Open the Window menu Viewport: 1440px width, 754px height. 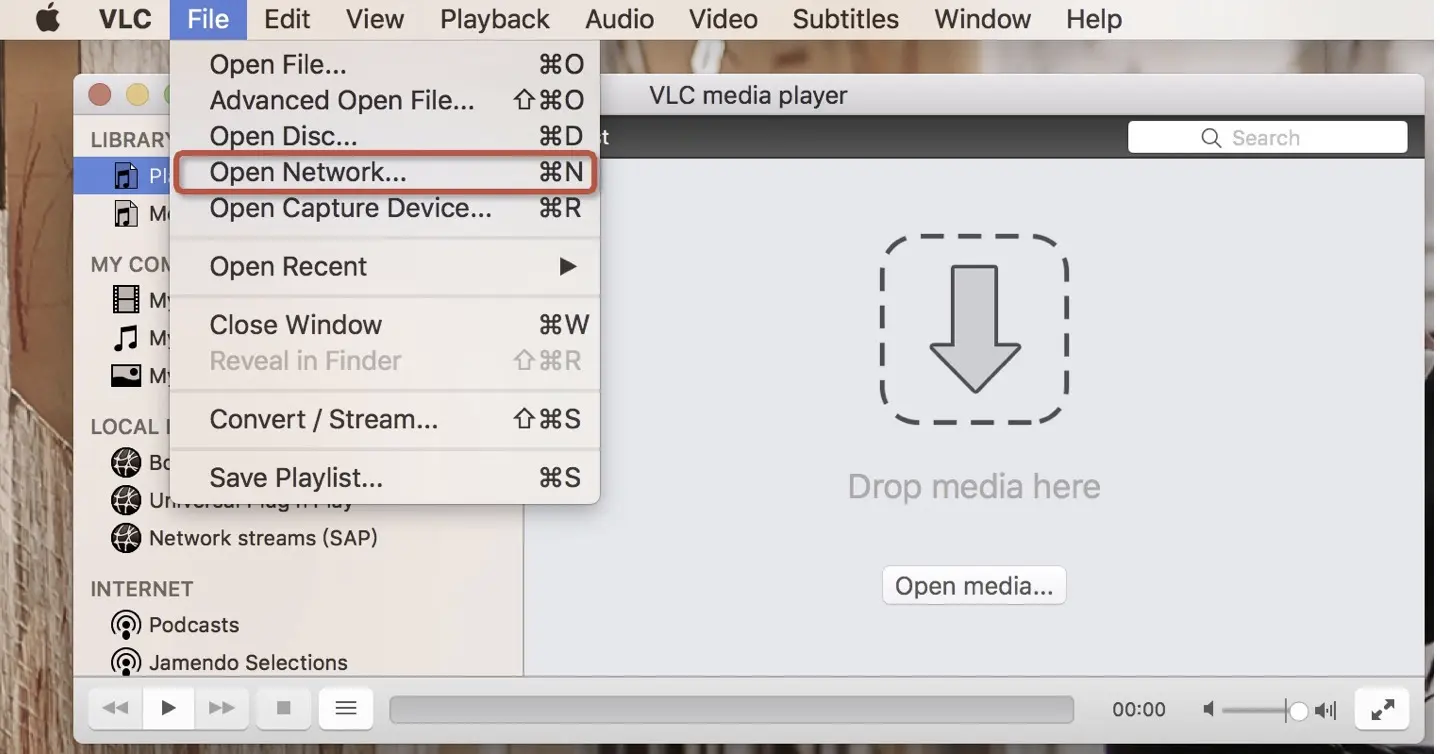982,19
